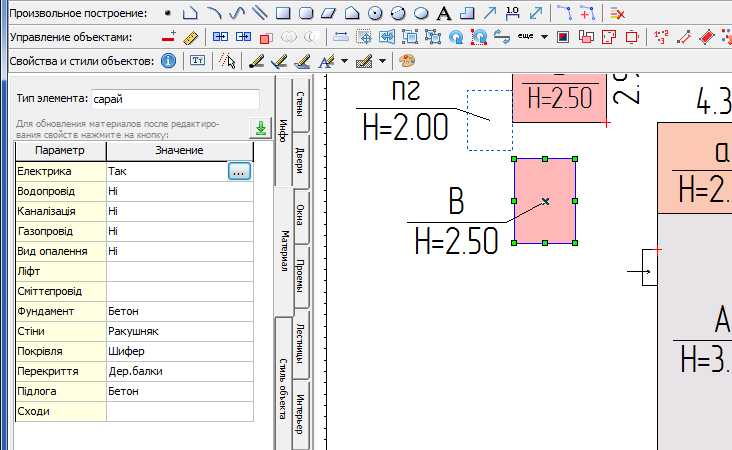Click the red X delete points icon
The image size is (732, 450).
[618, 13]
